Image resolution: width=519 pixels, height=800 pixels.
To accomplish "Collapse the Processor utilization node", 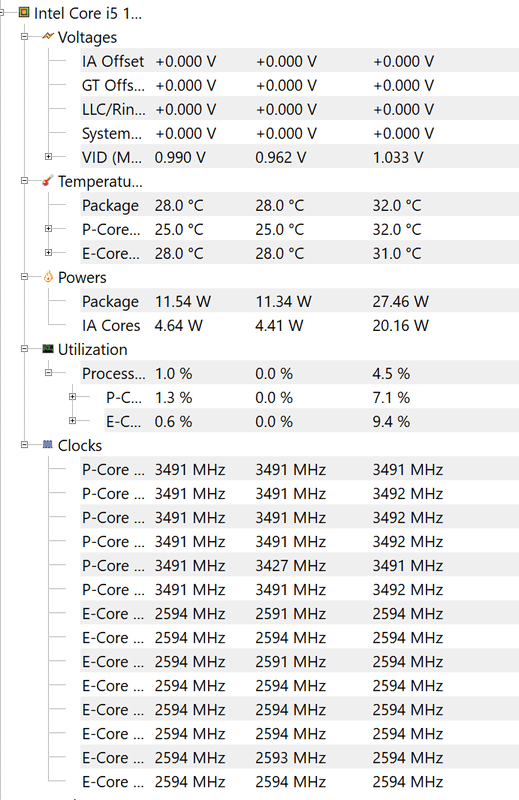I will (48, 372).
